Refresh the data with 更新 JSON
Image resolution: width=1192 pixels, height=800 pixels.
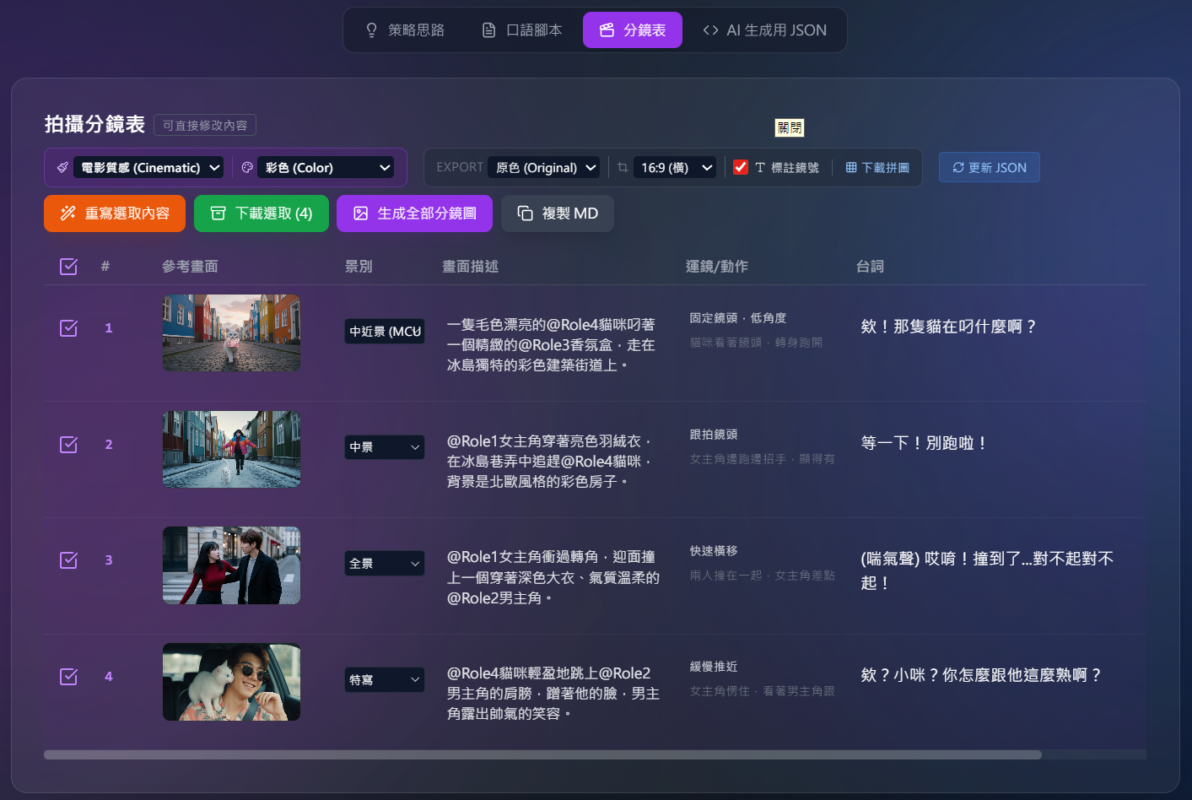click(988, 167)
